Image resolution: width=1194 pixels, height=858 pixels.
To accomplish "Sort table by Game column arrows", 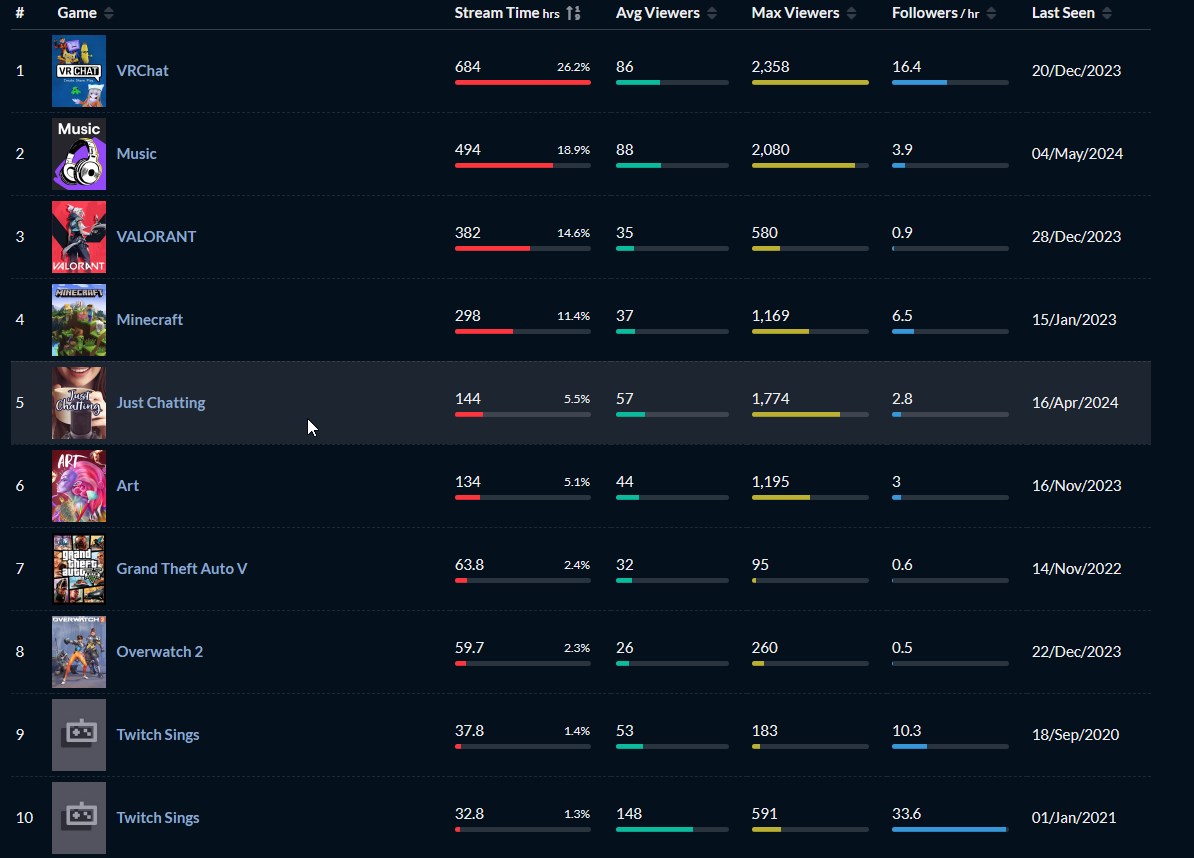I will coord(108,13).
